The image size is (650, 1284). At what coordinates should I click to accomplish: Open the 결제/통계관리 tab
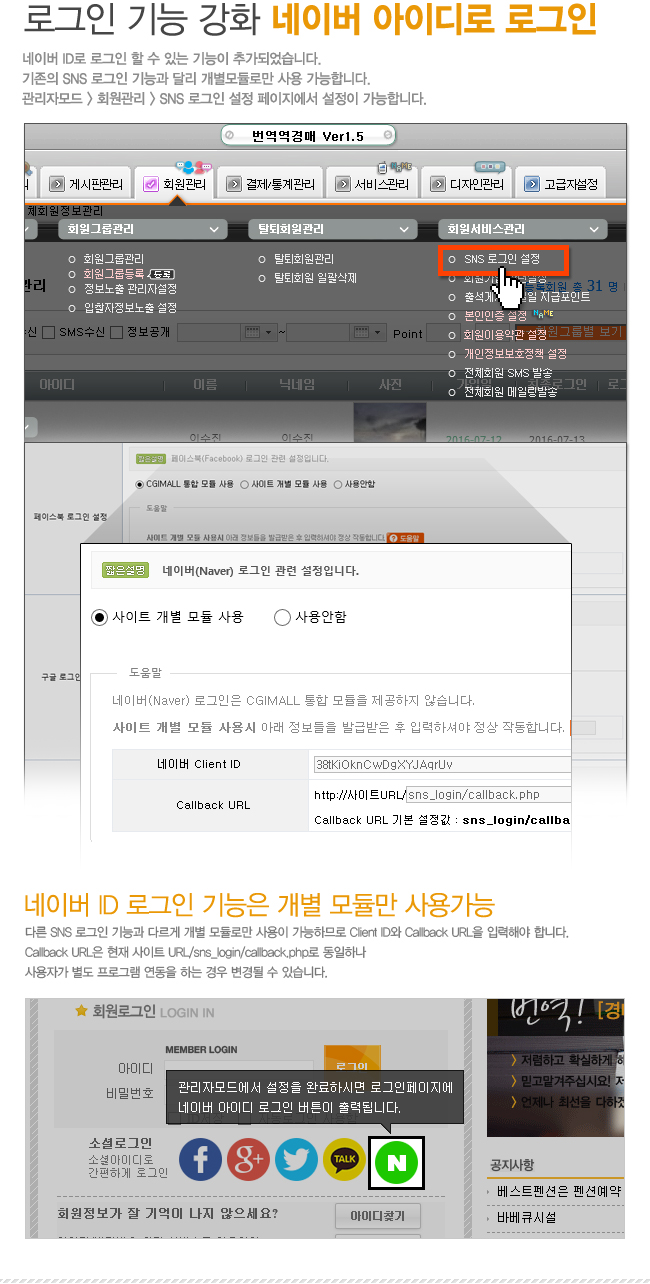(x=270, y=184)
